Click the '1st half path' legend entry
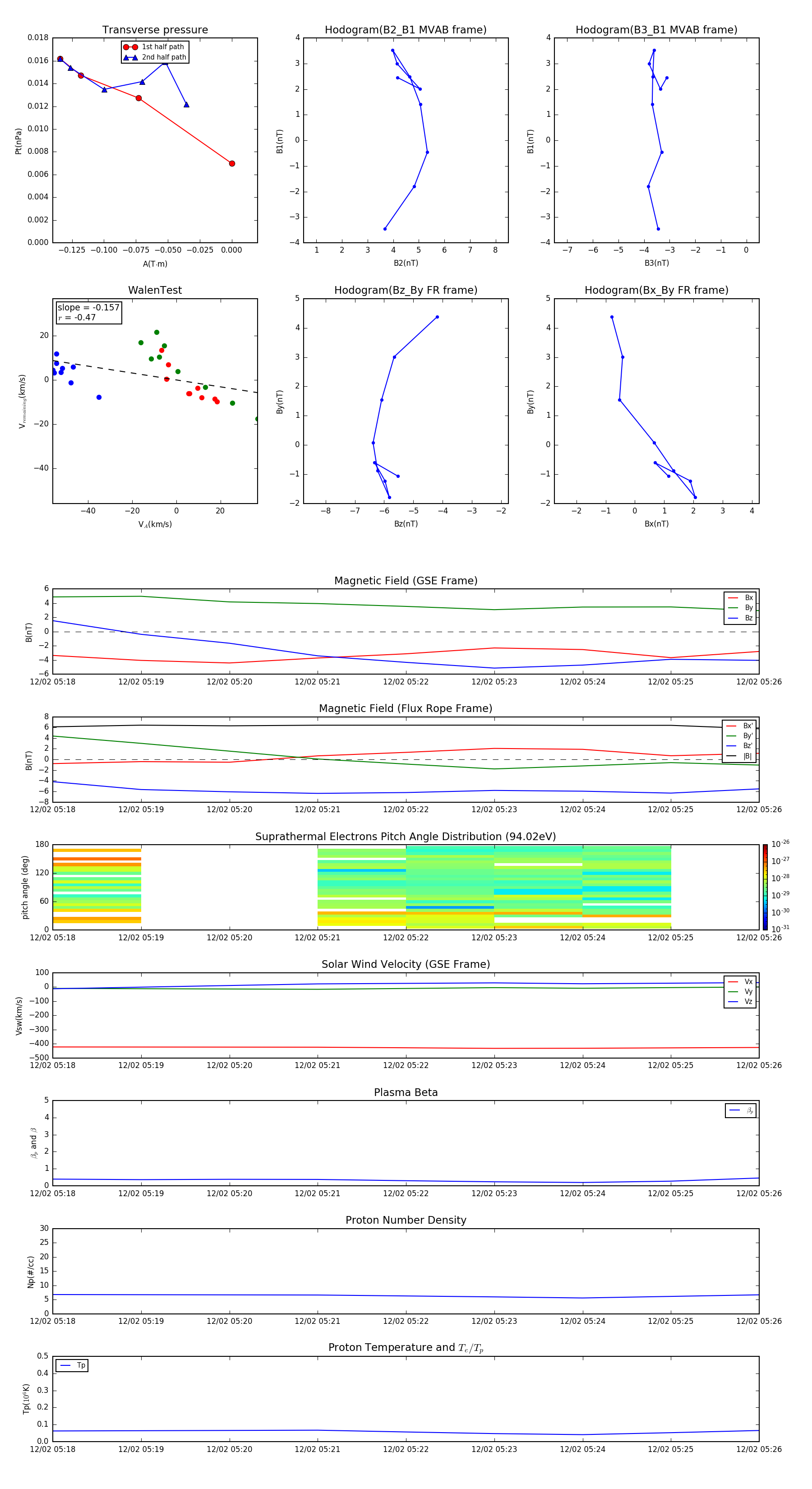 [154, 47]
